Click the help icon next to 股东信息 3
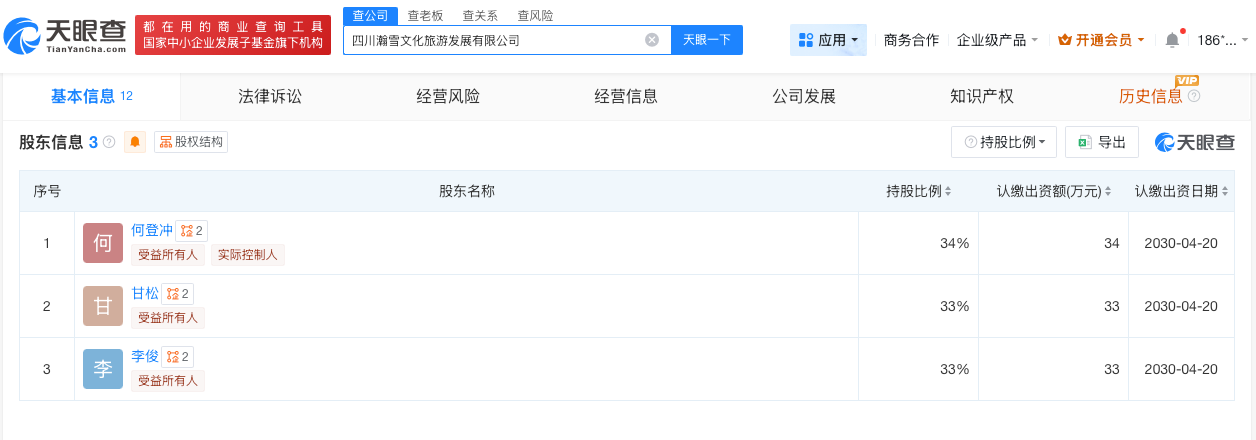The height and width of the screenshot is (440, 1256). (109, 142)
